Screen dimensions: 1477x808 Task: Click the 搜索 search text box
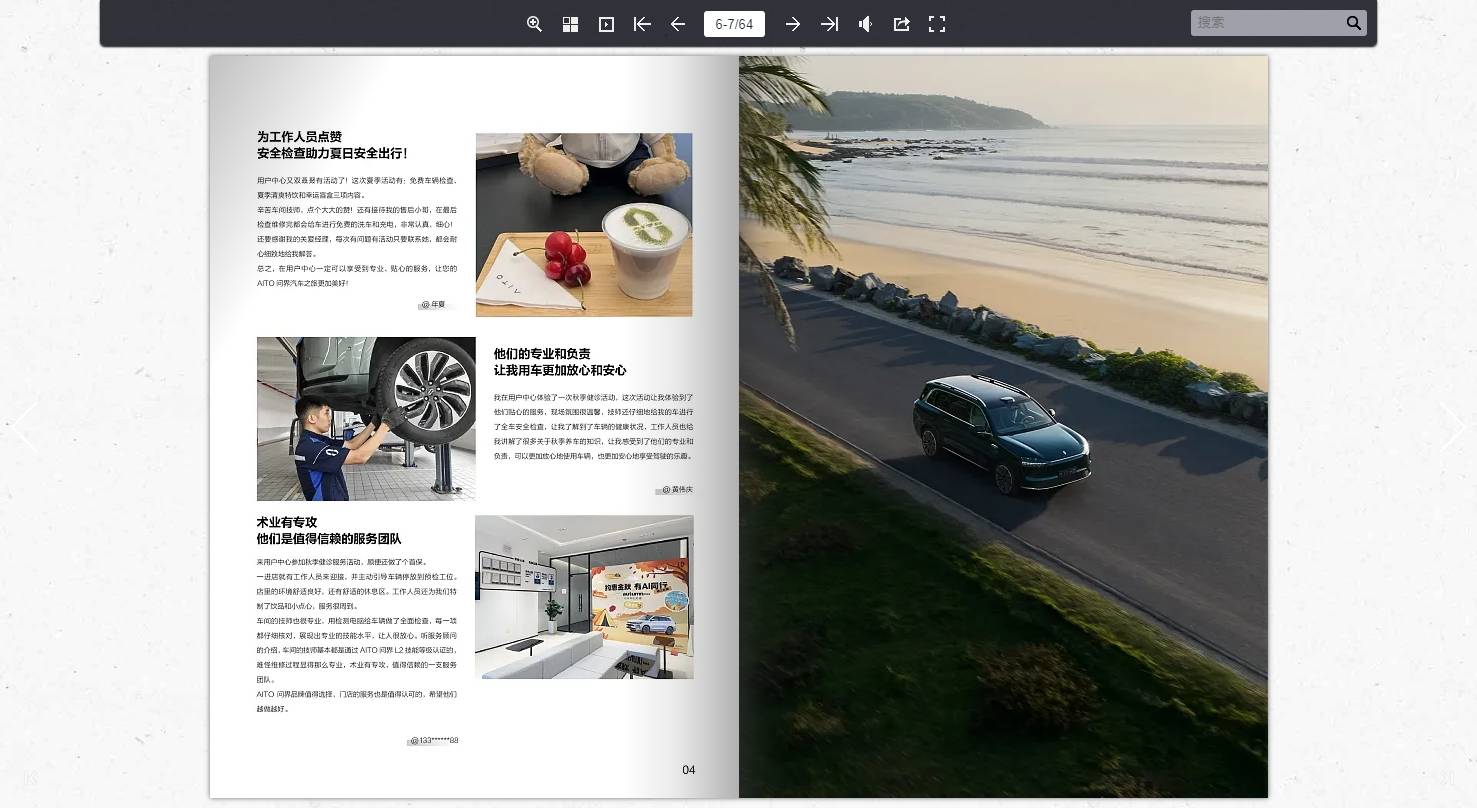[1266, 23]
